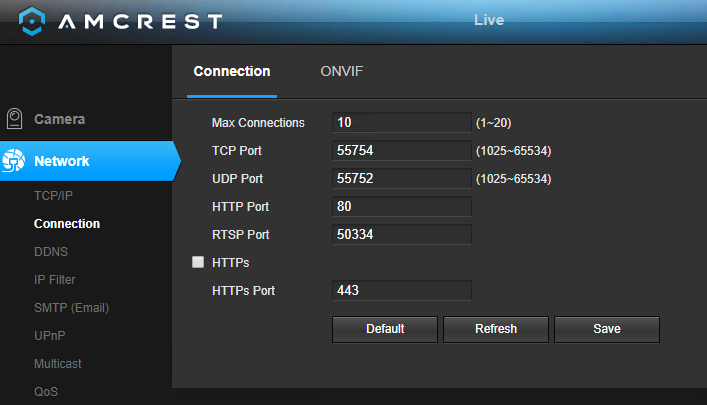This screenshot has height=405, width=707.
Task: Click the HTTPs Port input field
Action: pos(402,290)
